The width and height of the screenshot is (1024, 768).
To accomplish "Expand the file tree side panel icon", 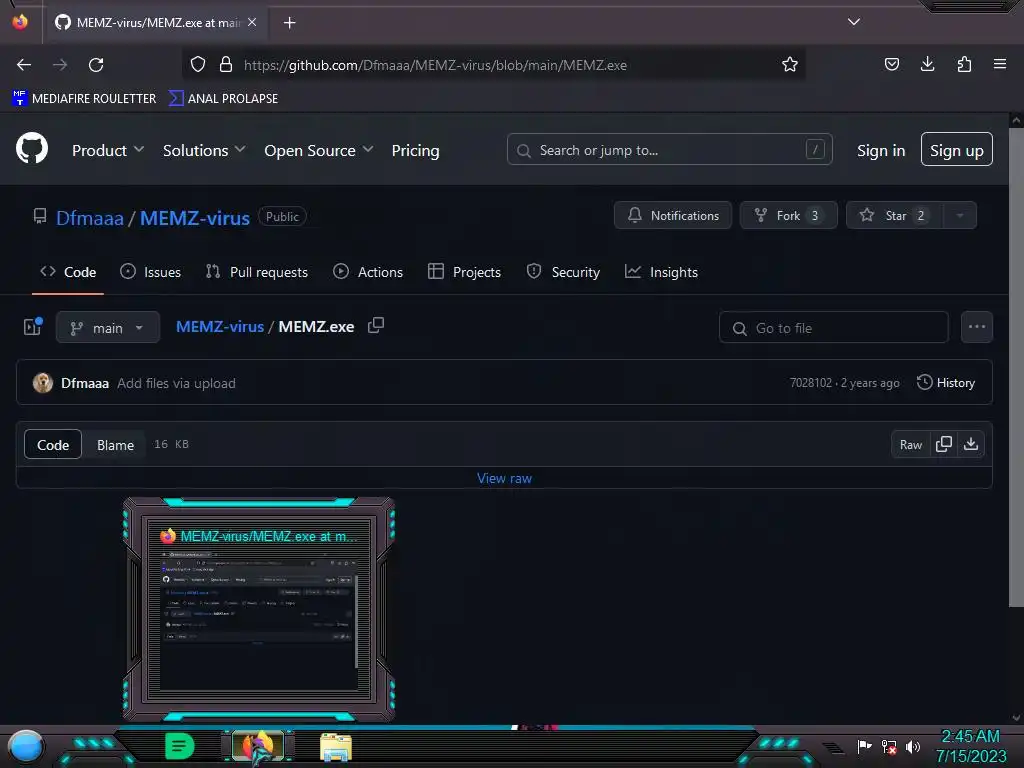I will [x=33, y=327].
